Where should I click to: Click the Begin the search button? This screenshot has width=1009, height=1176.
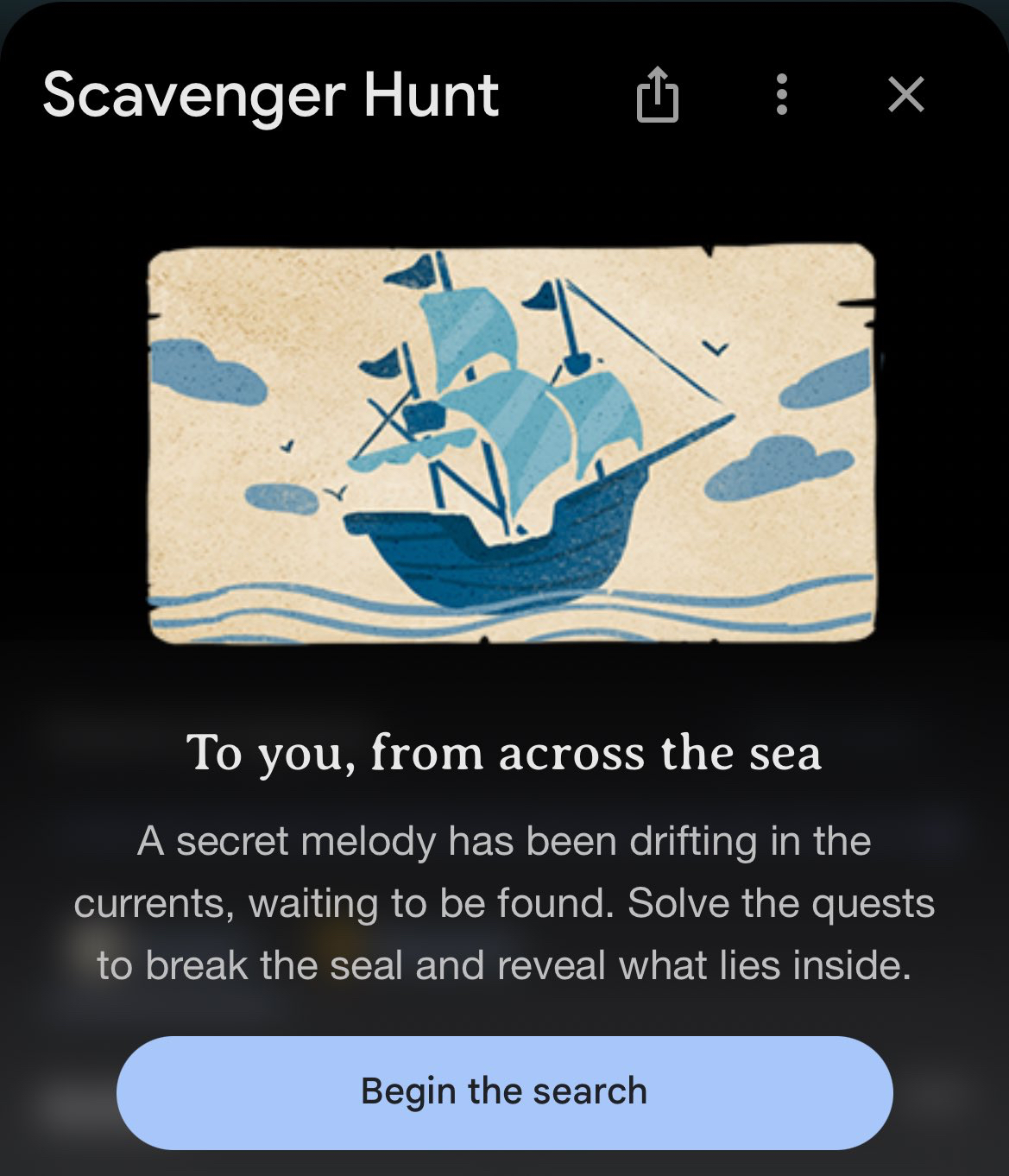(504, 1092)
